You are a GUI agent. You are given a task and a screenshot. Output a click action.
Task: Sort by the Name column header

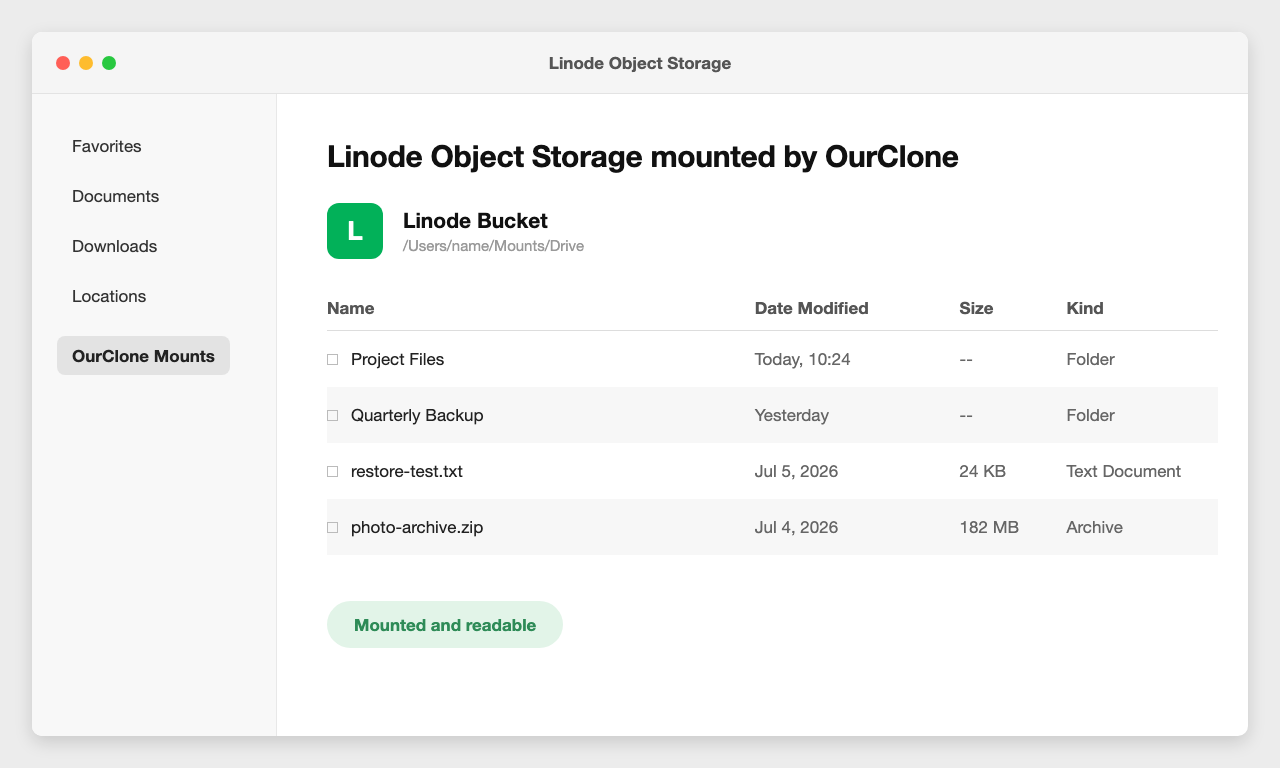(x=350, y=308)
